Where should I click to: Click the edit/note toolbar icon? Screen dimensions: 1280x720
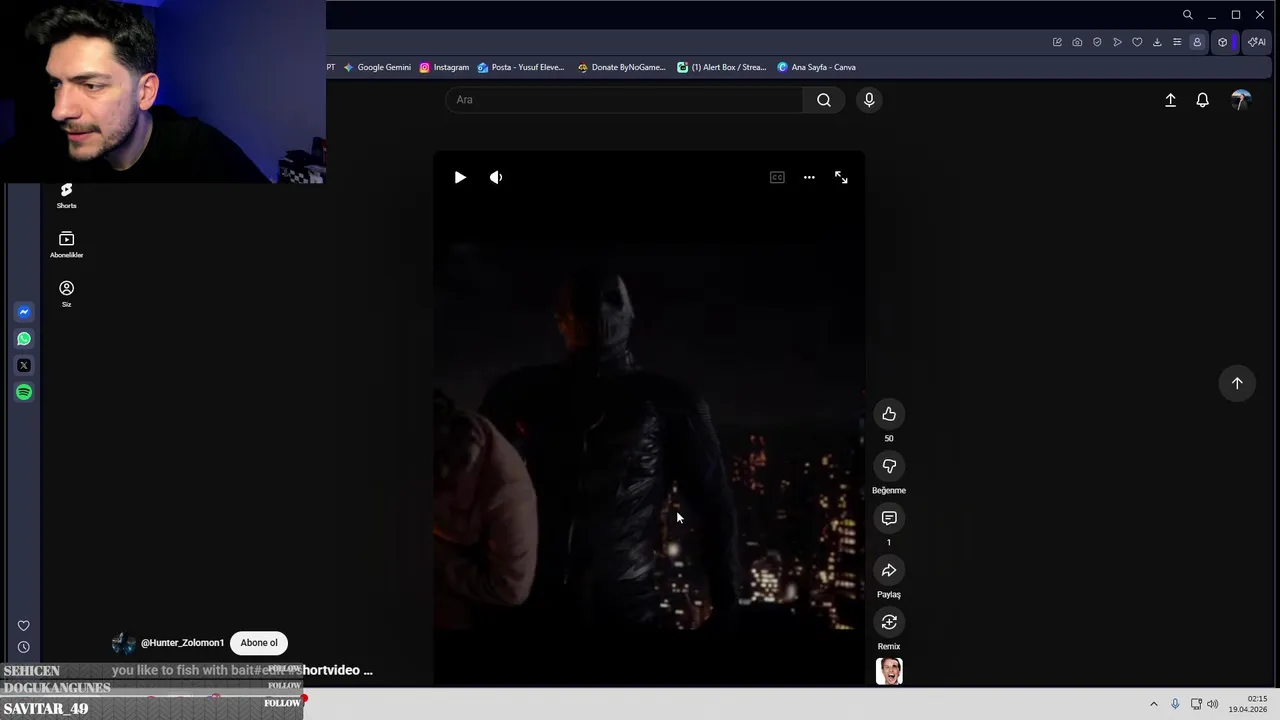[x=1057, y=42]
